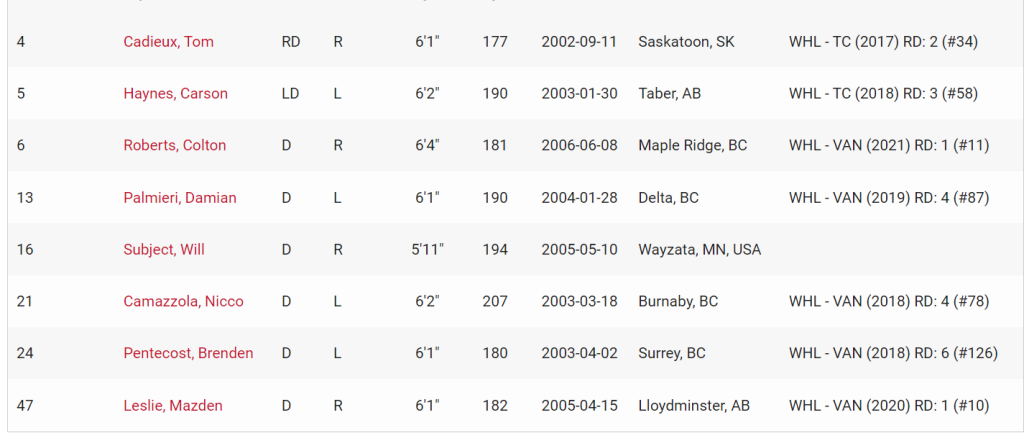Select the Saskatoon, SK hometown cell

pyautogui.click(x=686, y=42)
